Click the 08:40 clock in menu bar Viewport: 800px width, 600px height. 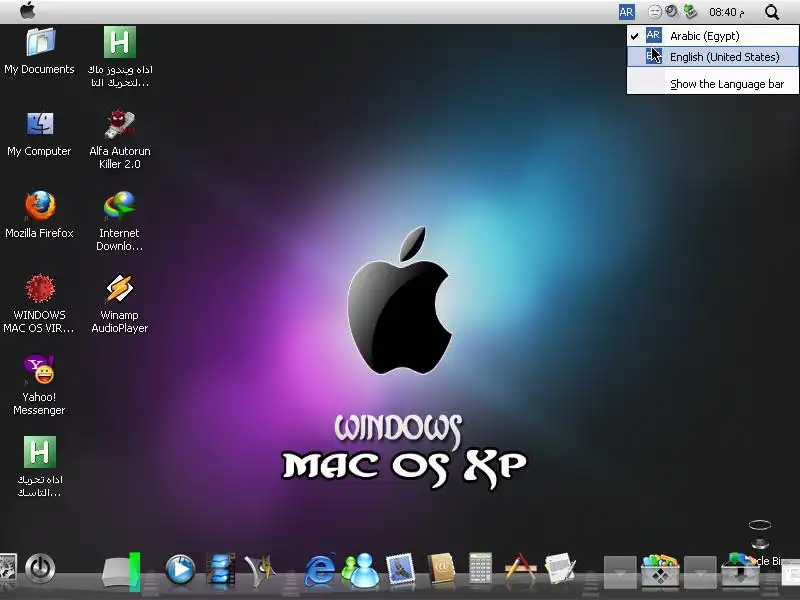click(x=727, y=12)
